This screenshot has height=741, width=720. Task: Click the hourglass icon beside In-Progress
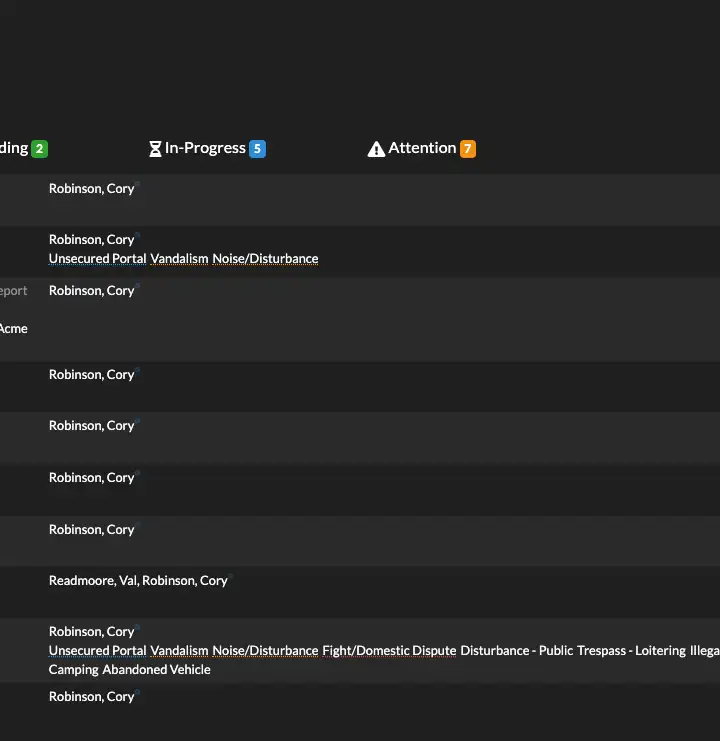pos(155,149)
